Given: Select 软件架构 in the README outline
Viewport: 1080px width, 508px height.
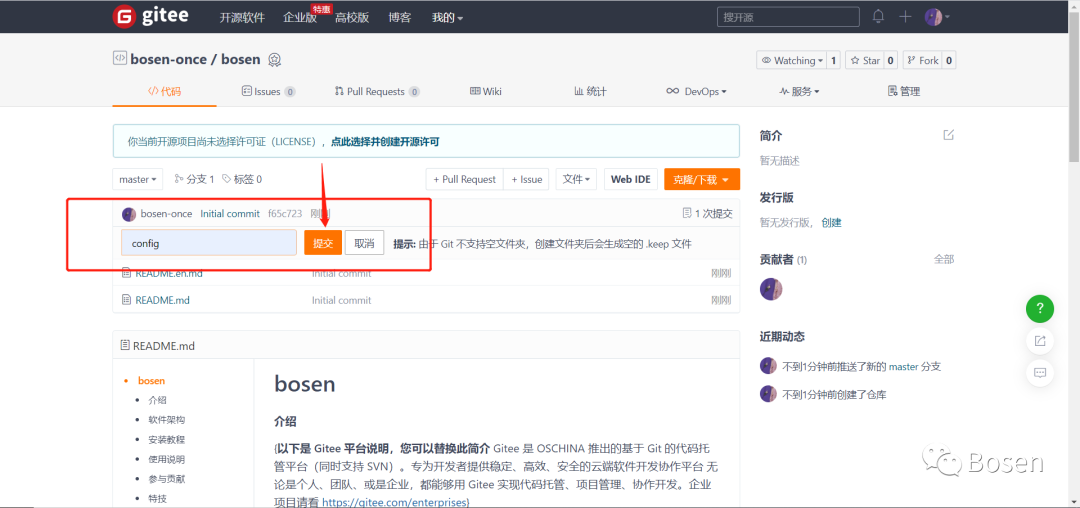Looking at the screenshot, I should click(166, 419).
